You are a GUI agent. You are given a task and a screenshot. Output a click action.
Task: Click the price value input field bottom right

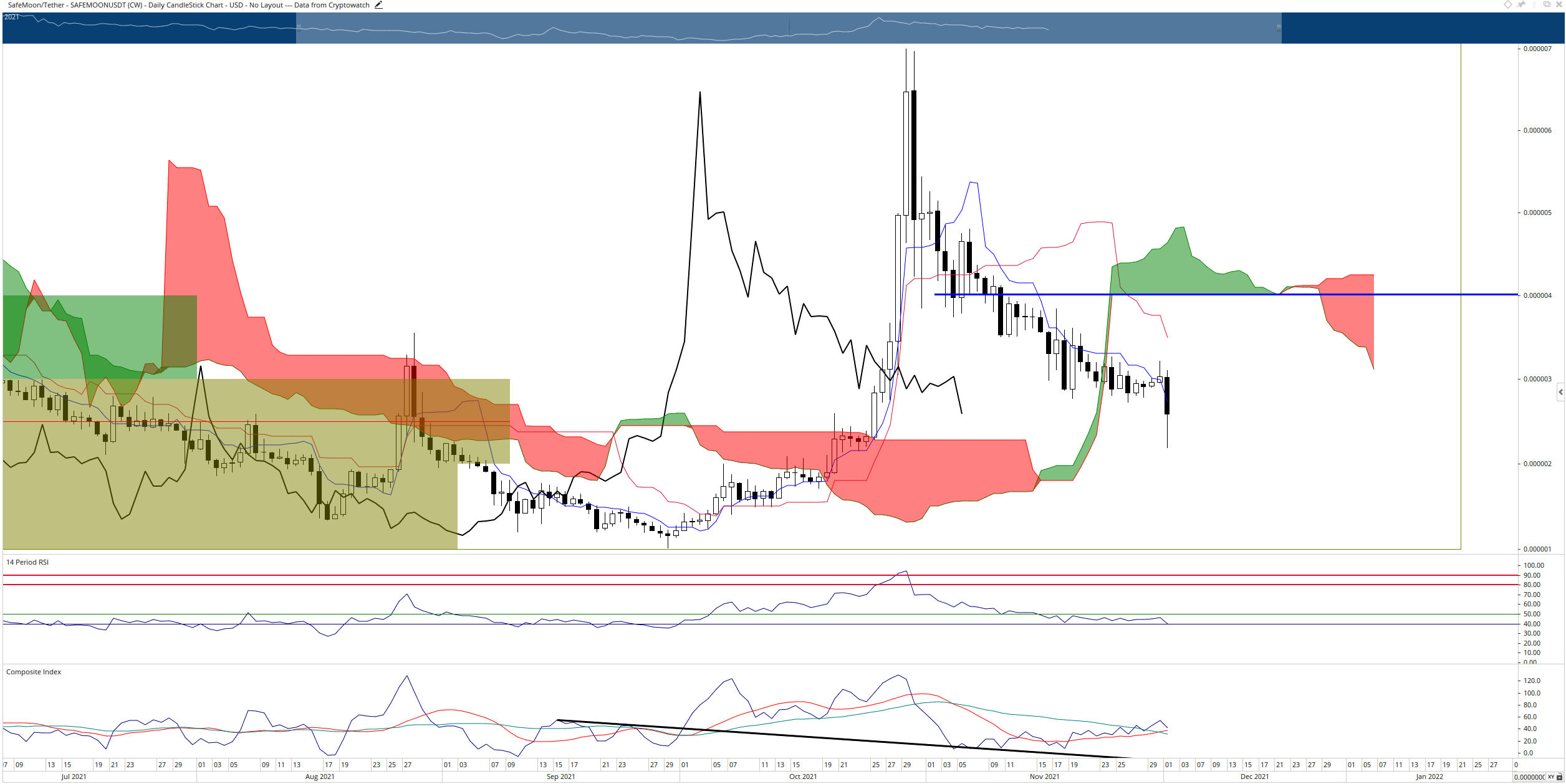[1529, 777]
